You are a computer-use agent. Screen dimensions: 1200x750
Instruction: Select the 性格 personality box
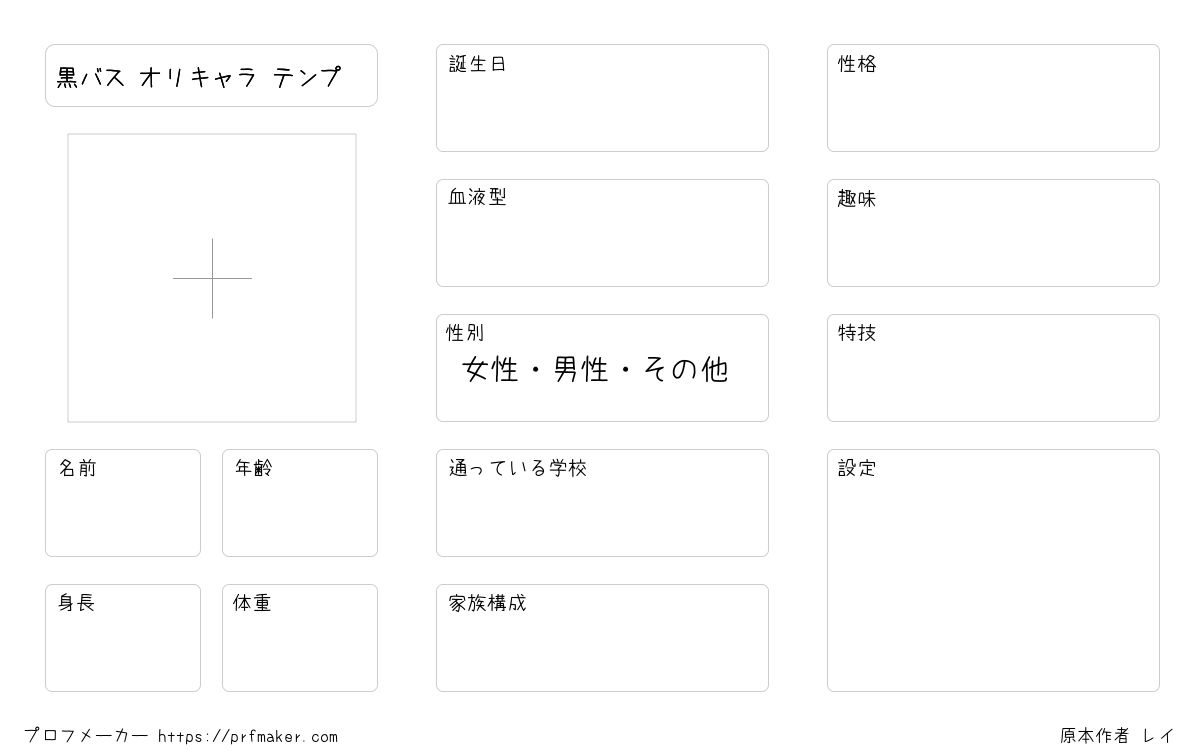coord(993,98)
